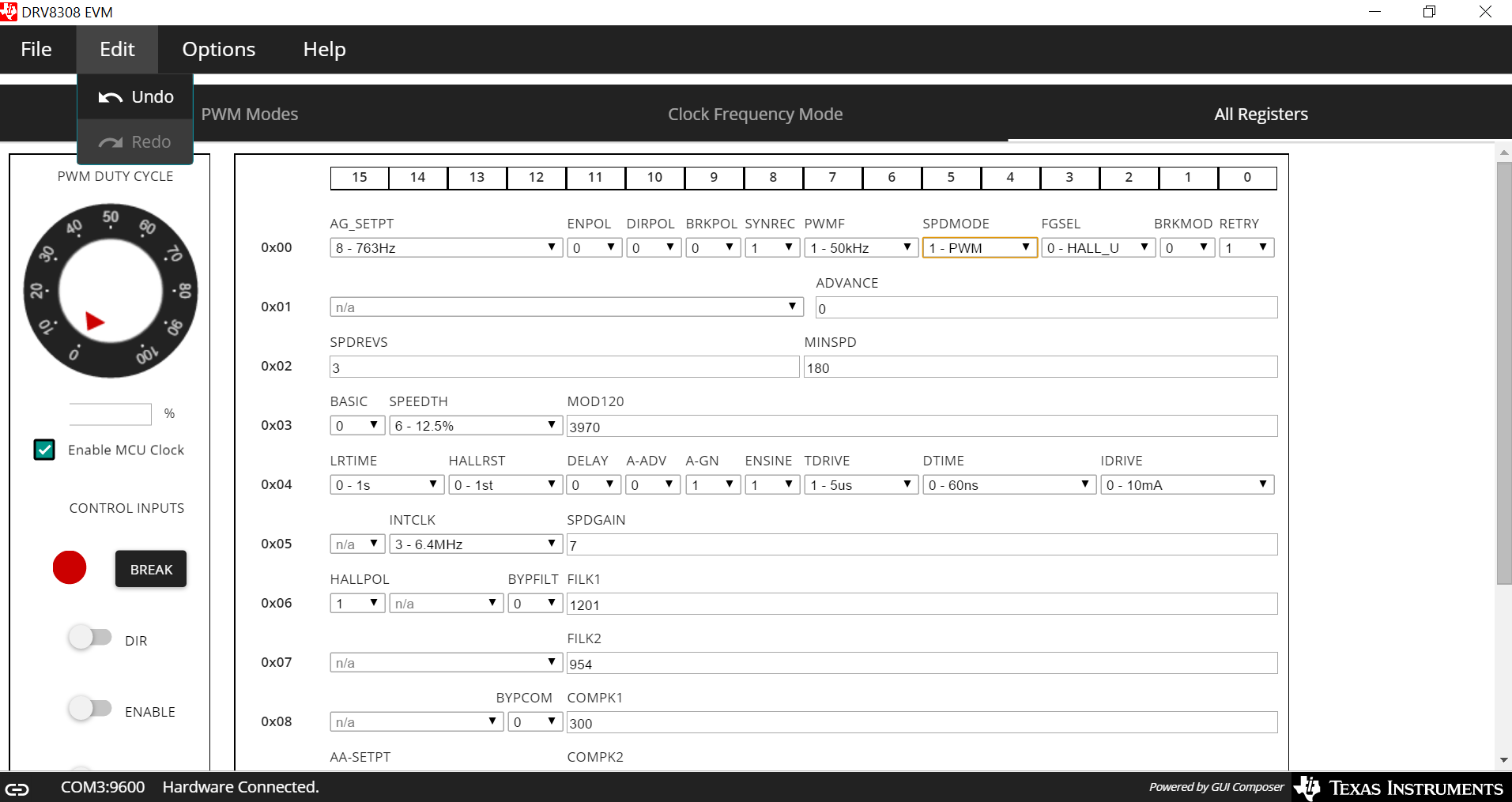Click the PWM duty cycle dial
Screen dimensions: 1512x802
pyautogui.click(x=111, y=291)
